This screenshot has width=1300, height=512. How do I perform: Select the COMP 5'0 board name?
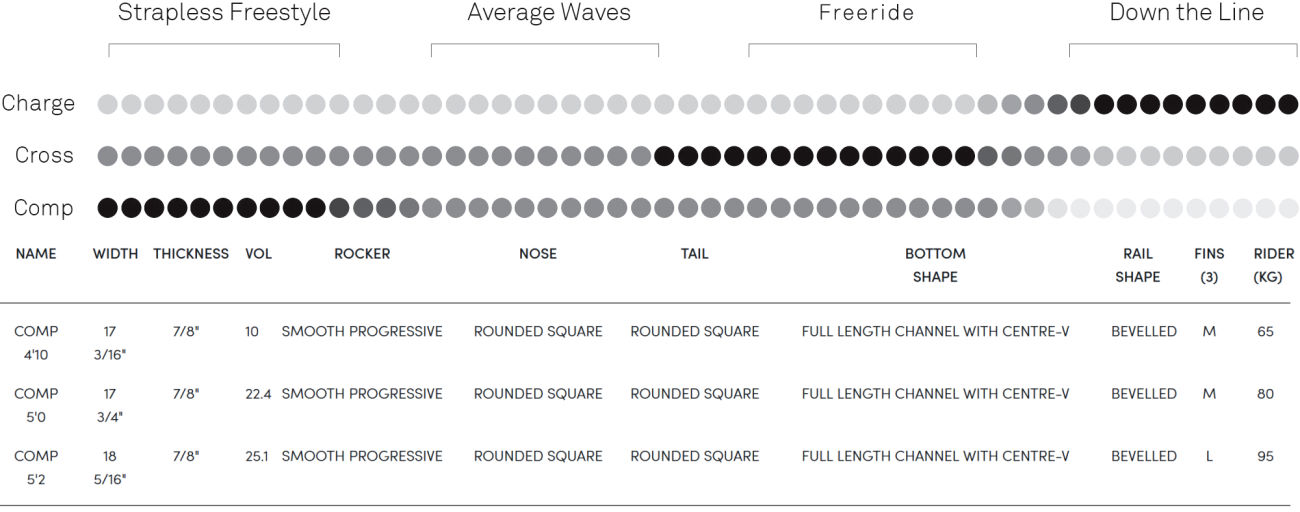tap(36, 405)
